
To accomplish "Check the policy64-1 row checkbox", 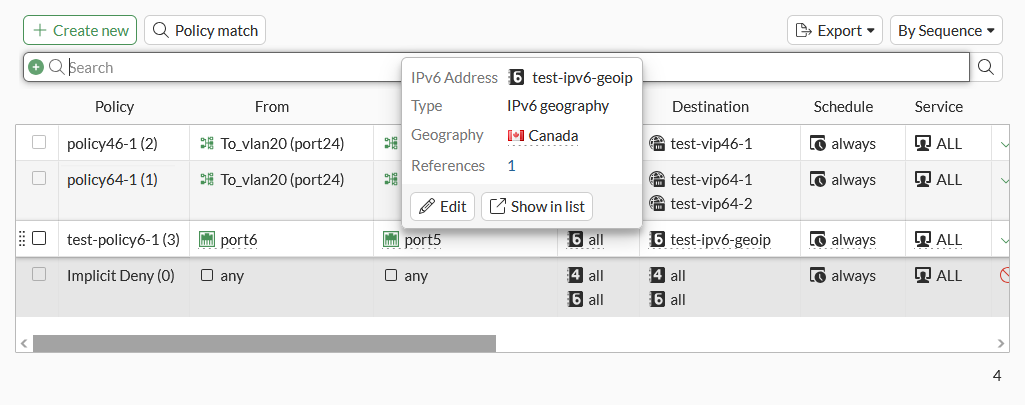I will point(39,179).
